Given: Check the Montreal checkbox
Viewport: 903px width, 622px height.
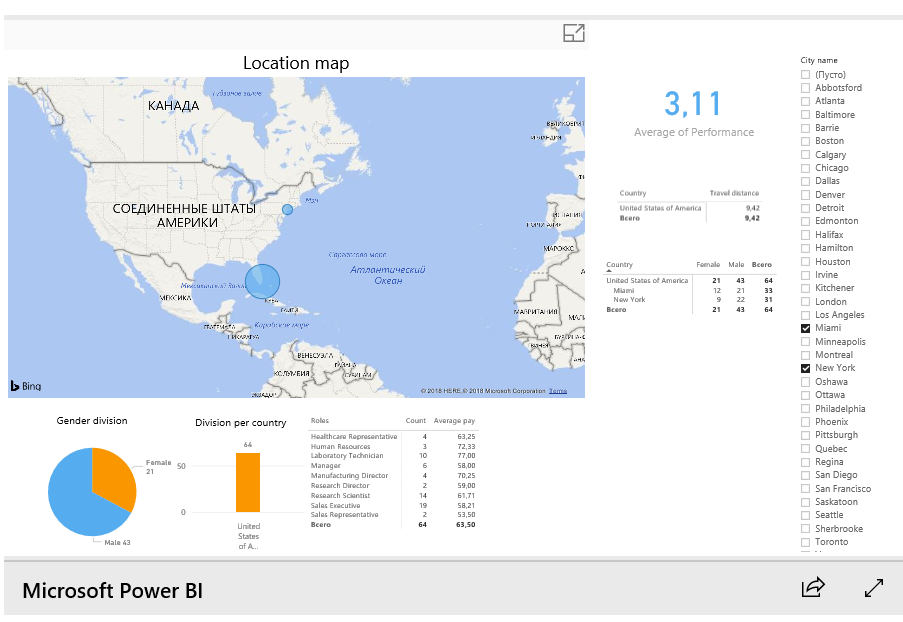Looking at the screenshot, I should (806, 355).
